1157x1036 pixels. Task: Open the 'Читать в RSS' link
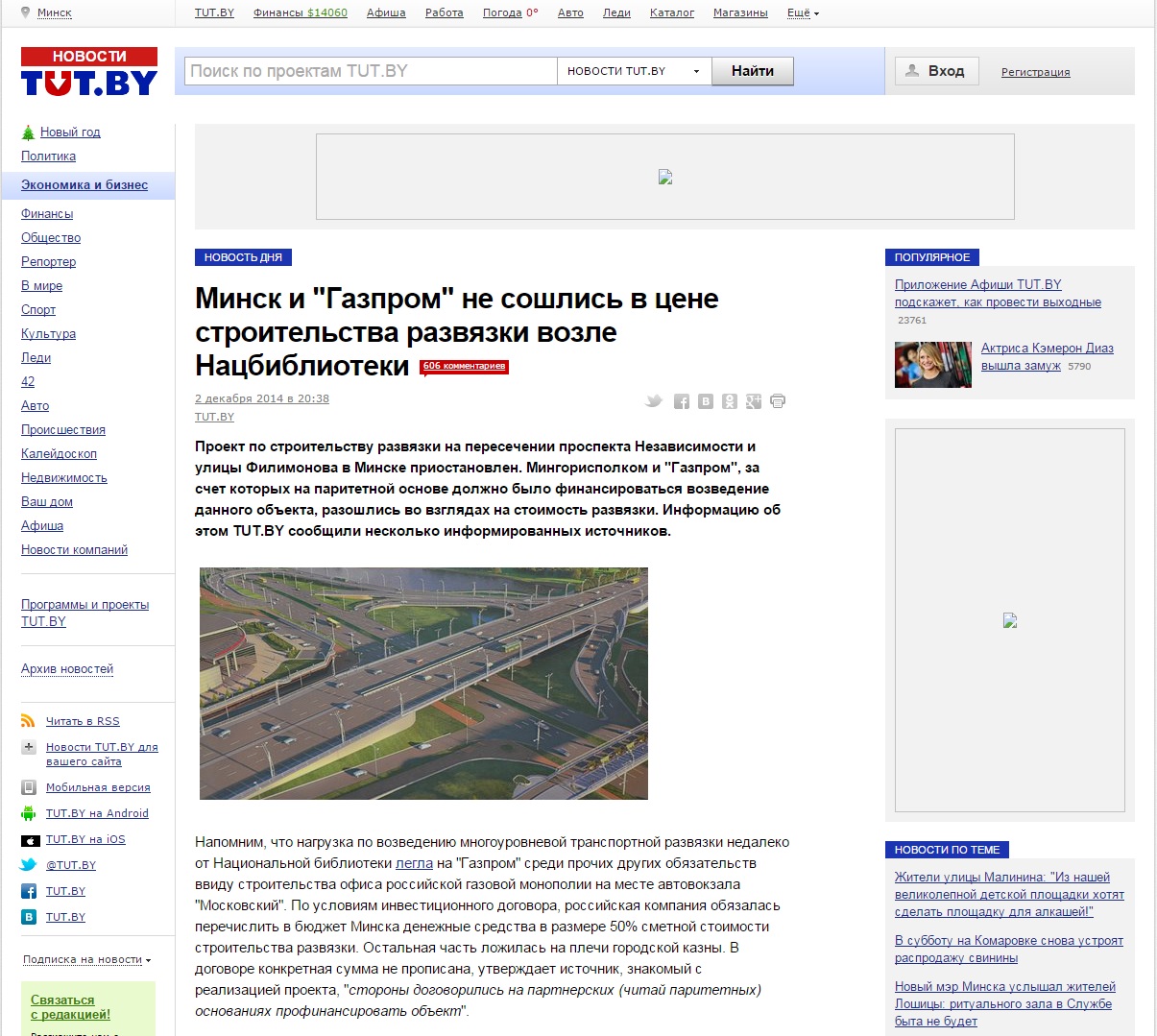click(x=83, y=721)
